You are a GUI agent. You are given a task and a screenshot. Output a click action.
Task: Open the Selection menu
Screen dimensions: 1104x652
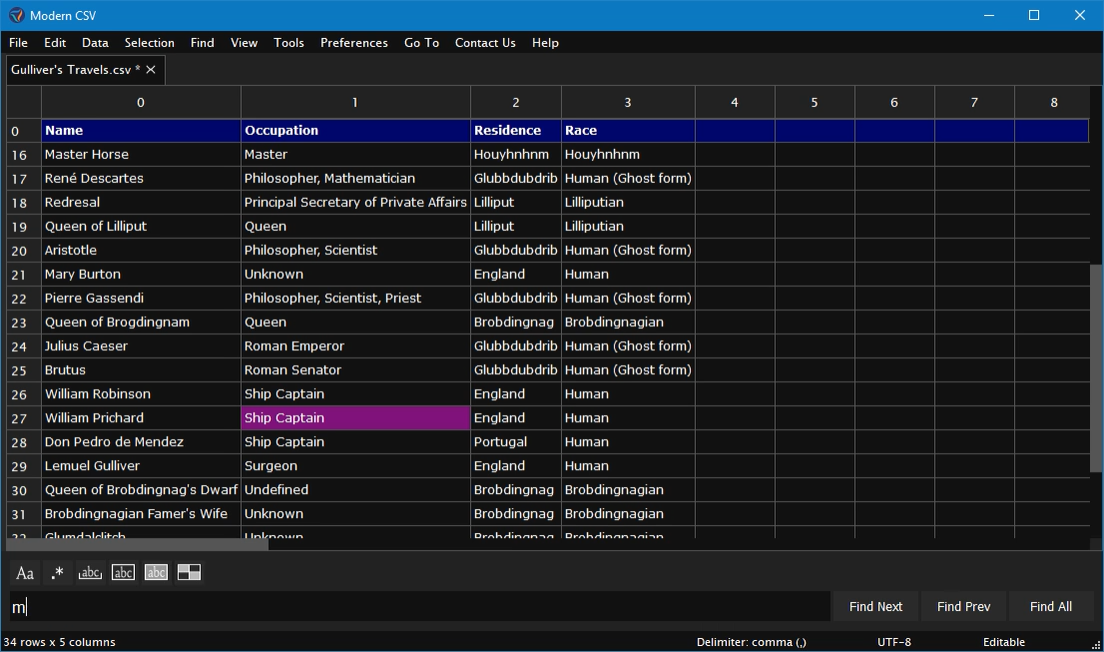(x=149, y=43)
